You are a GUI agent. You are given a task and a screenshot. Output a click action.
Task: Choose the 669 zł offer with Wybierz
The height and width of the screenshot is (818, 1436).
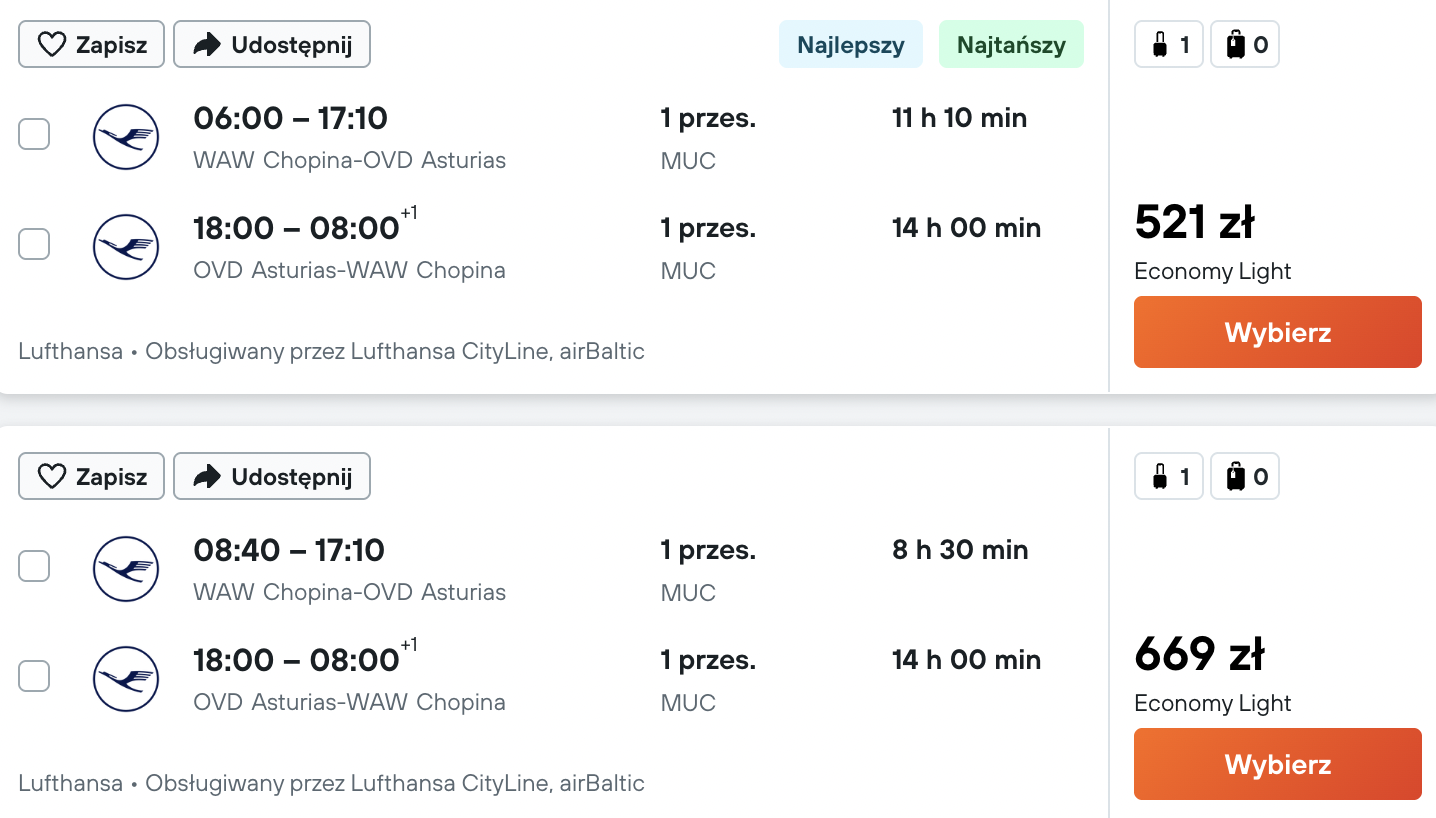coord(1278,764)
